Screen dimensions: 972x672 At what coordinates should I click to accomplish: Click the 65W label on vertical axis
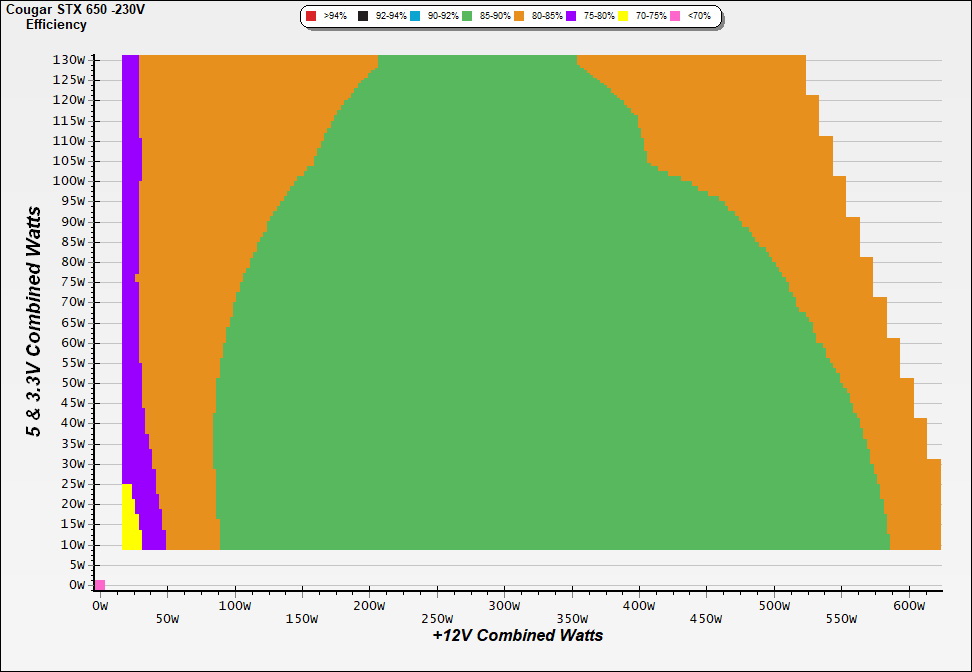pyautogui.click(x=75, y=322)
